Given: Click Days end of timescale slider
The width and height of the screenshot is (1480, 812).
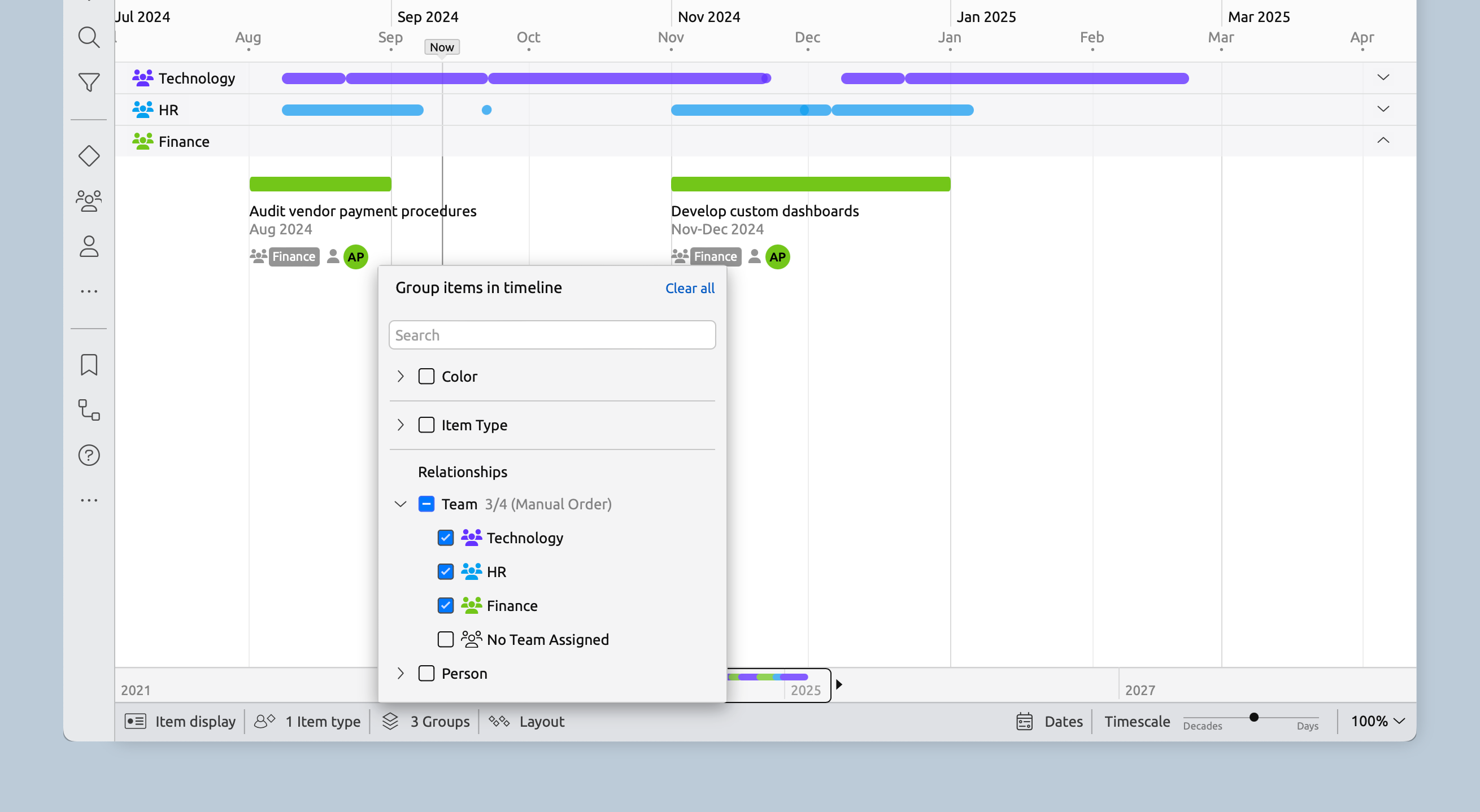Looking at the screenshot, I should [x=1308, y=726].
